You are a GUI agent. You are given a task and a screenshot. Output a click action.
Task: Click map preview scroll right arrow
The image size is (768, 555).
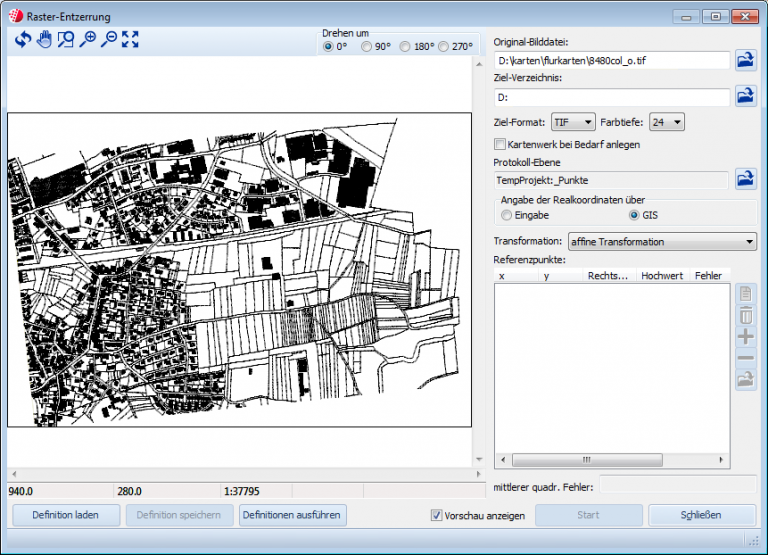coord(479,474)
